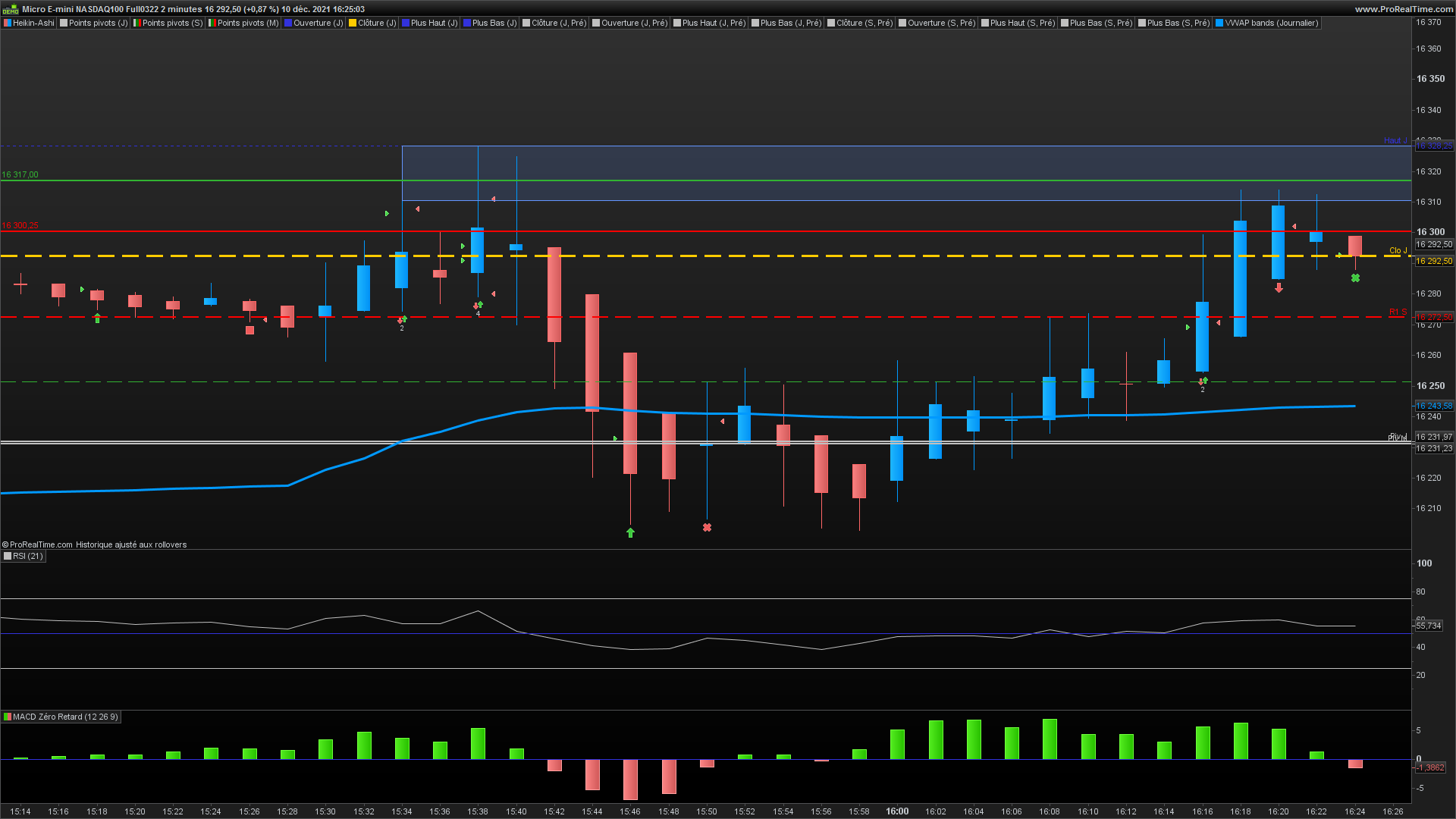Click the 16:00 time axis label
This screenshot has height=819, width=1456.
point(897,811)
